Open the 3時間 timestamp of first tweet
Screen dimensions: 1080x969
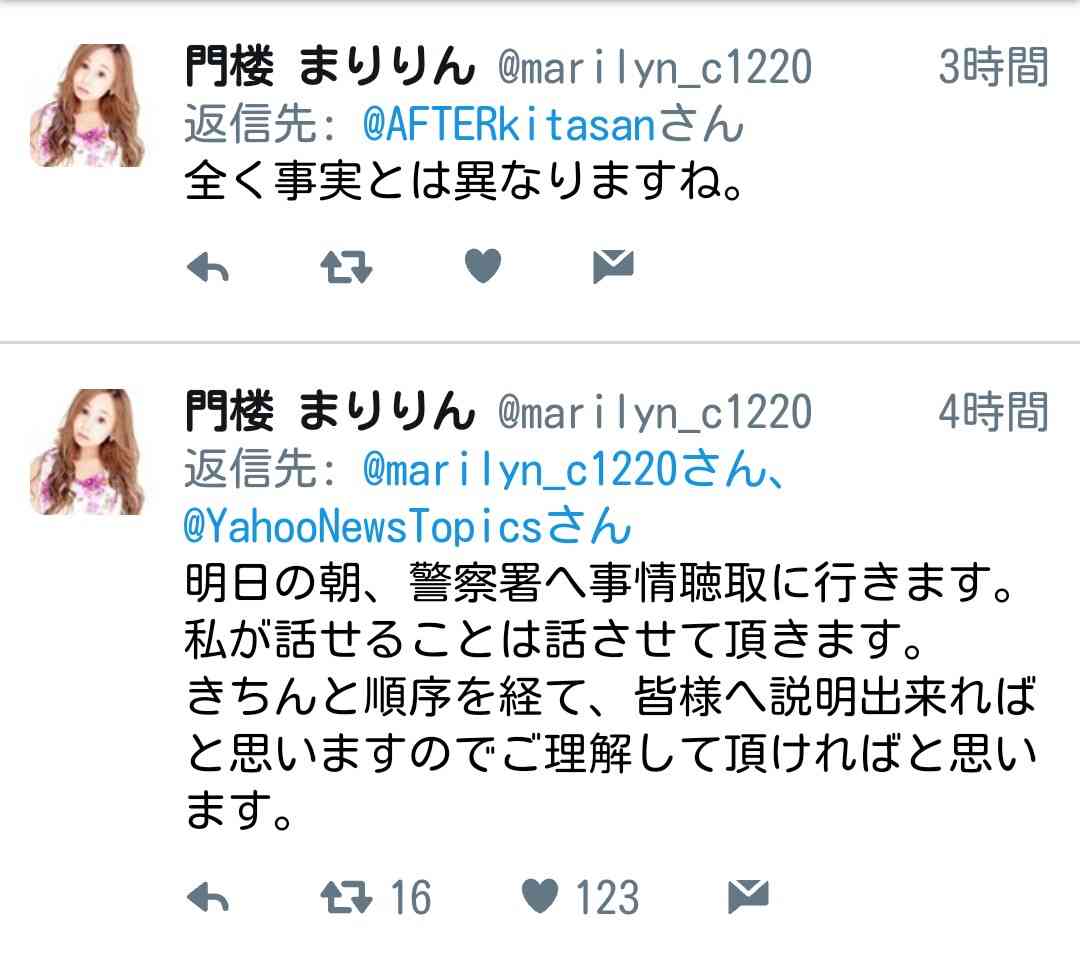[993, 67]
